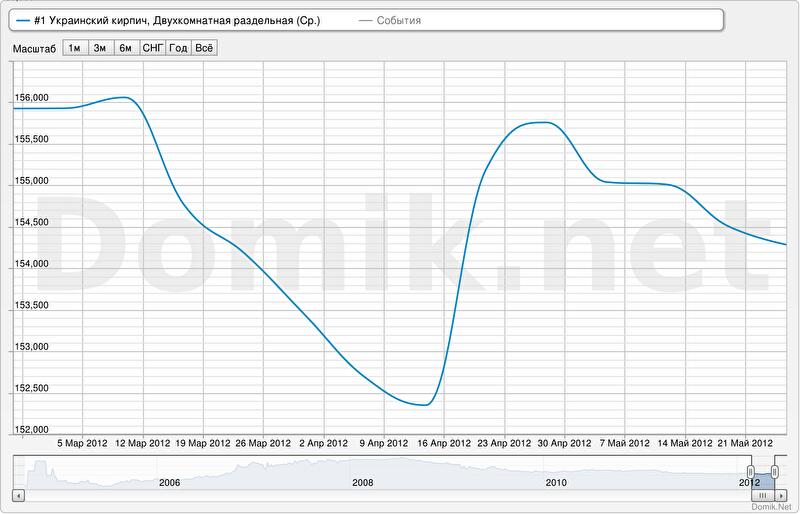
Task: Toggle the События legend item
Action: click(398, 20)
